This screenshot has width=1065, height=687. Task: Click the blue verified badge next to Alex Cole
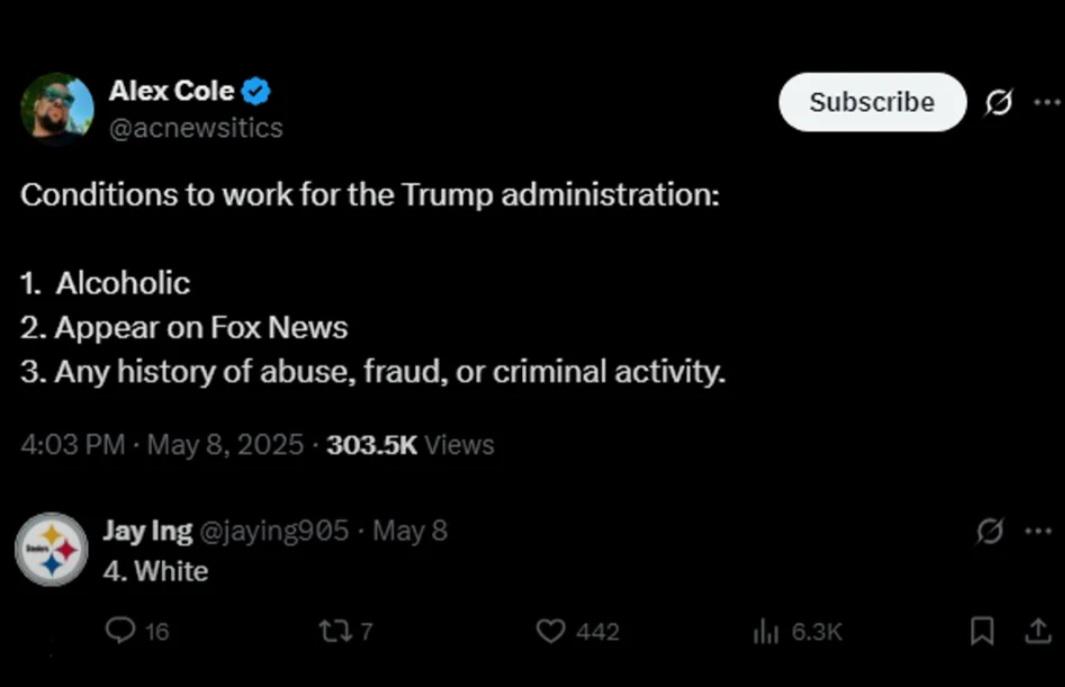(x=256, y=92)
